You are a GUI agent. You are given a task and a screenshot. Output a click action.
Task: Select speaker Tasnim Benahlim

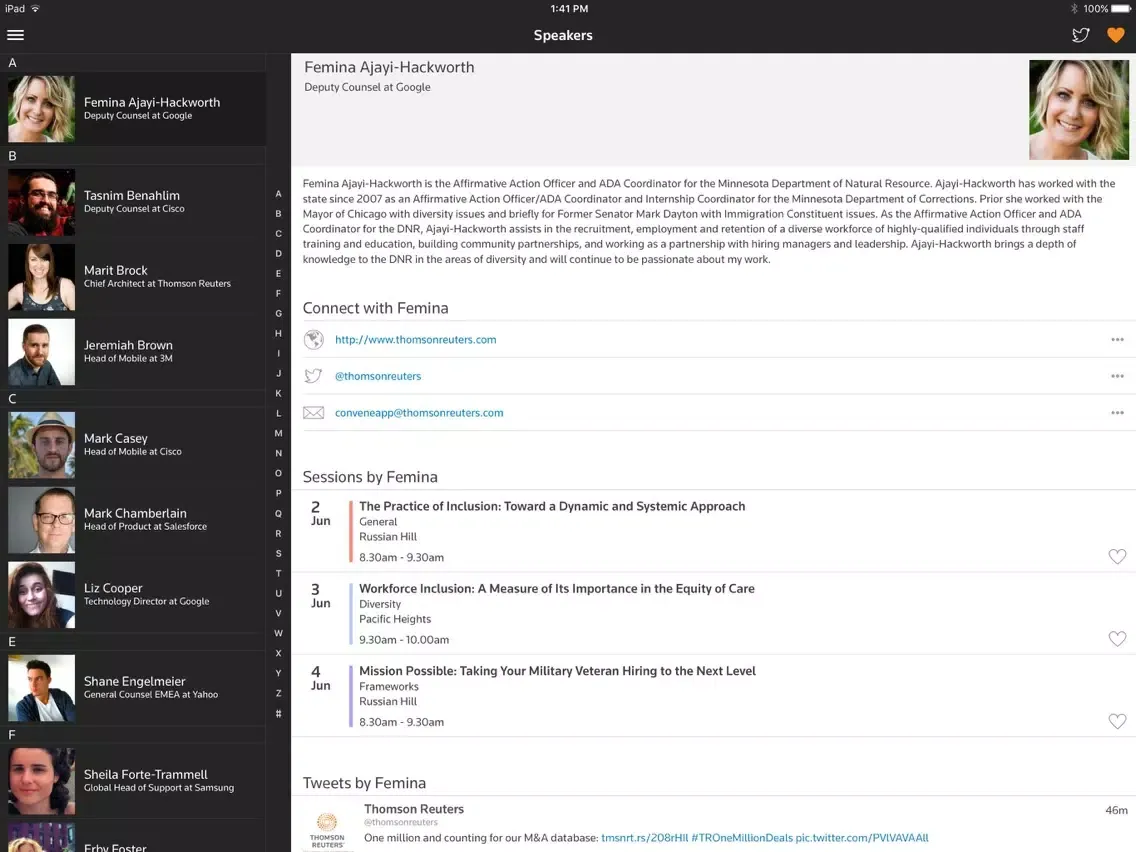click(x=133, y=202)
